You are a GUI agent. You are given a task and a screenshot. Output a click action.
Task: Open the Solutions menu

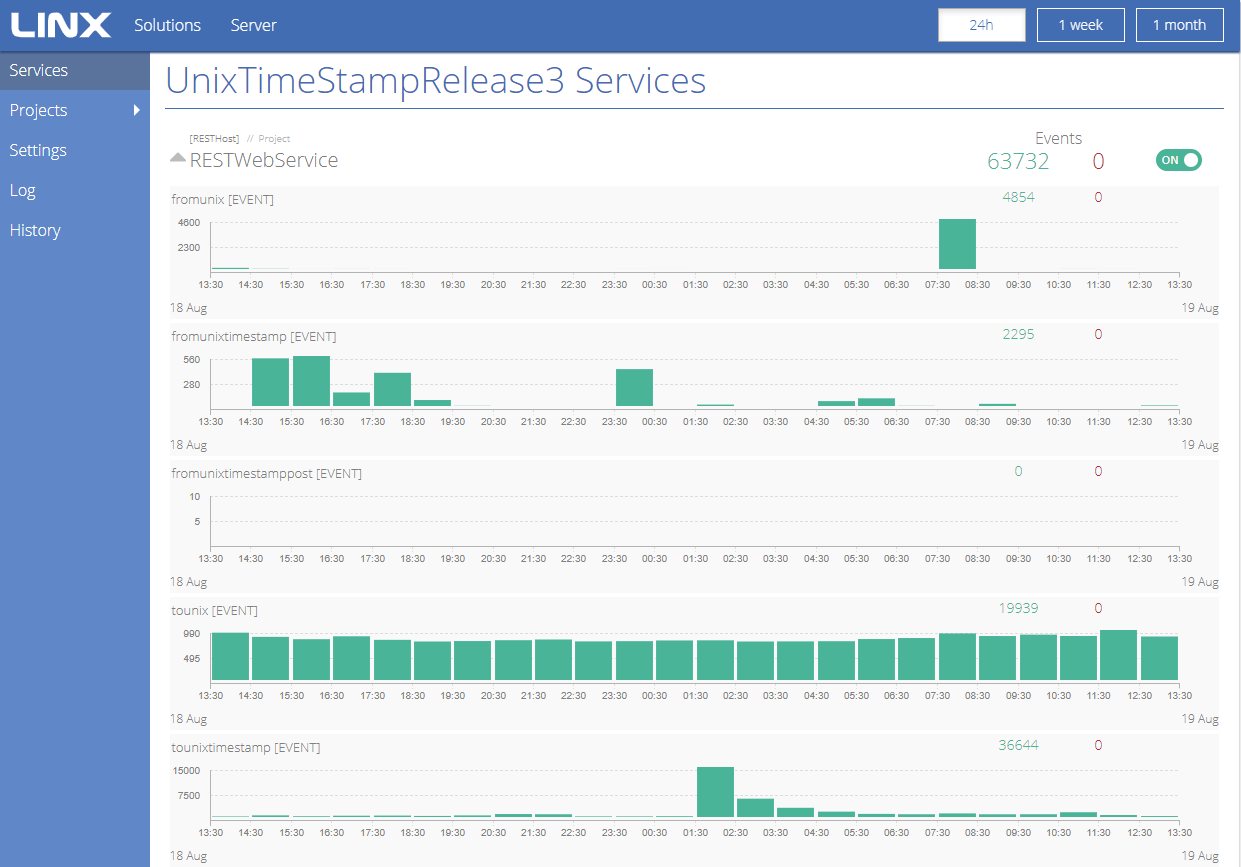tap(167, 25)
